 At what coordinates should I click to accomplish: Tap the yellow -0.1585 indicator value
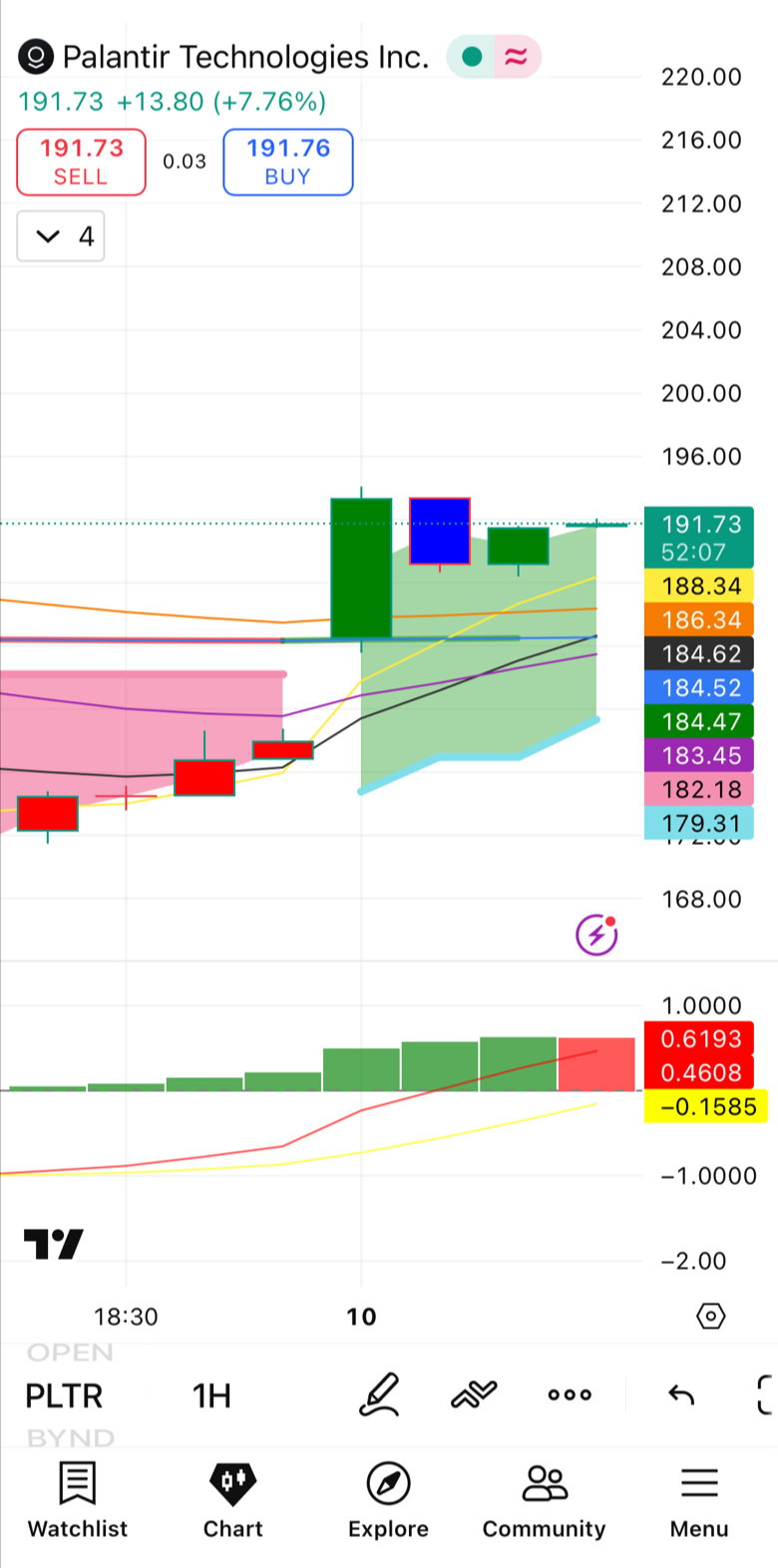[x=706, y=1106]
